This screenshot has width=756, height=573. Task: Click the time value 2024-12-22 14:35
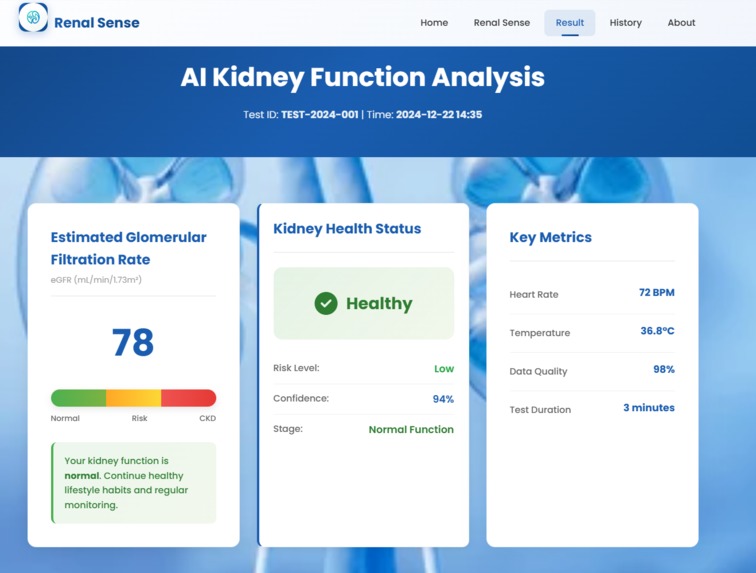439,115
